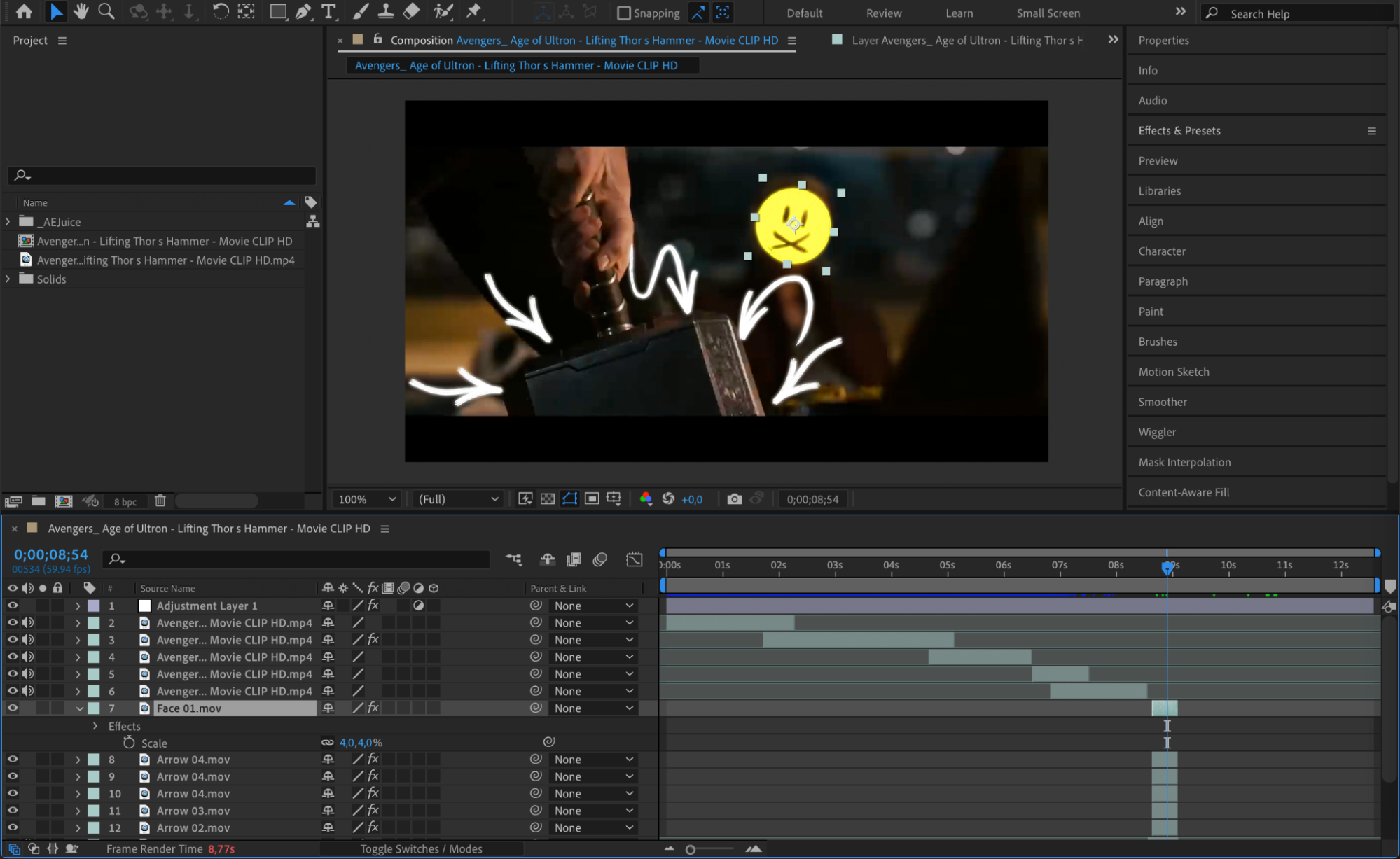Hide the Adjustment Layer 1 eye toggle
The height and width of the screenshot is (859, 1400).
(13, 606)
